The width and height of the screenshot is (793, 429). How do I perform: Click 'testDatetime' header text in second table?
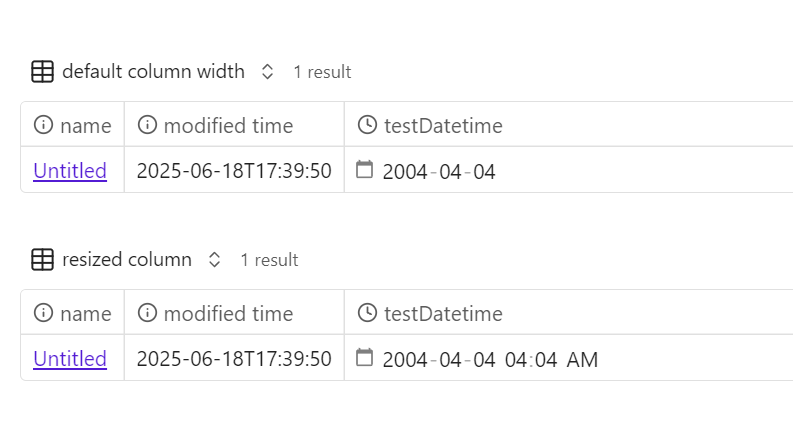[x=443, y=314]
